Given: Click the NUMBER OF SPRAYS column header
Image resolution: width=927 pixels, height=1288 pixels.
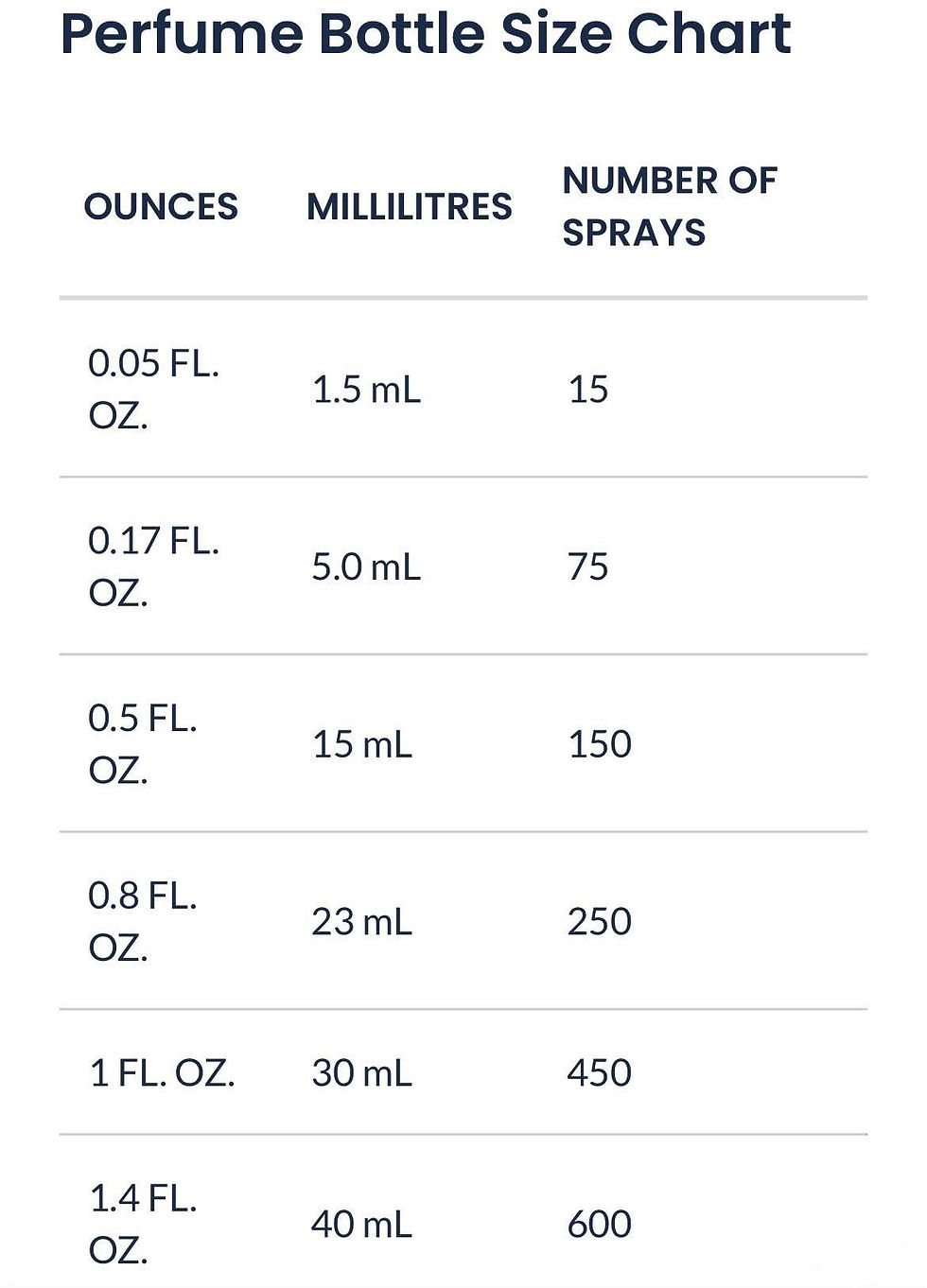Looking at the screenshot, I should point(670,206).
